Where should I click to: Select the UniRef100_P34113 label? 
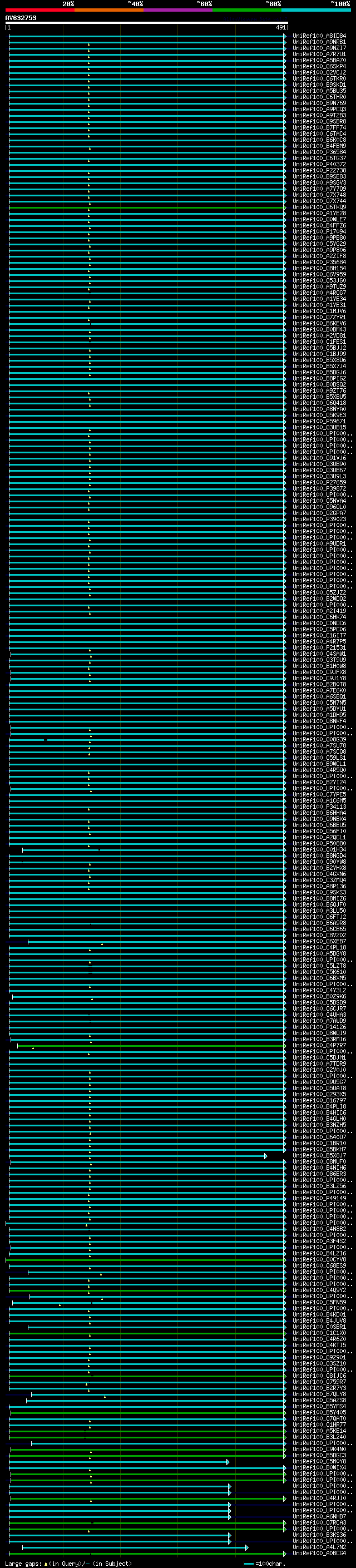319,807
